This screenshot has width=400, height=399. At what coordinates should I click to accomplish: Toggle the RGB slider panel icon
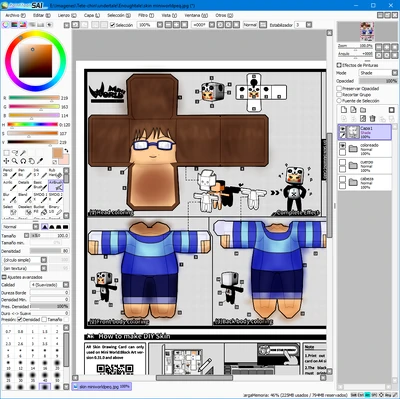[x=14, y=25]
